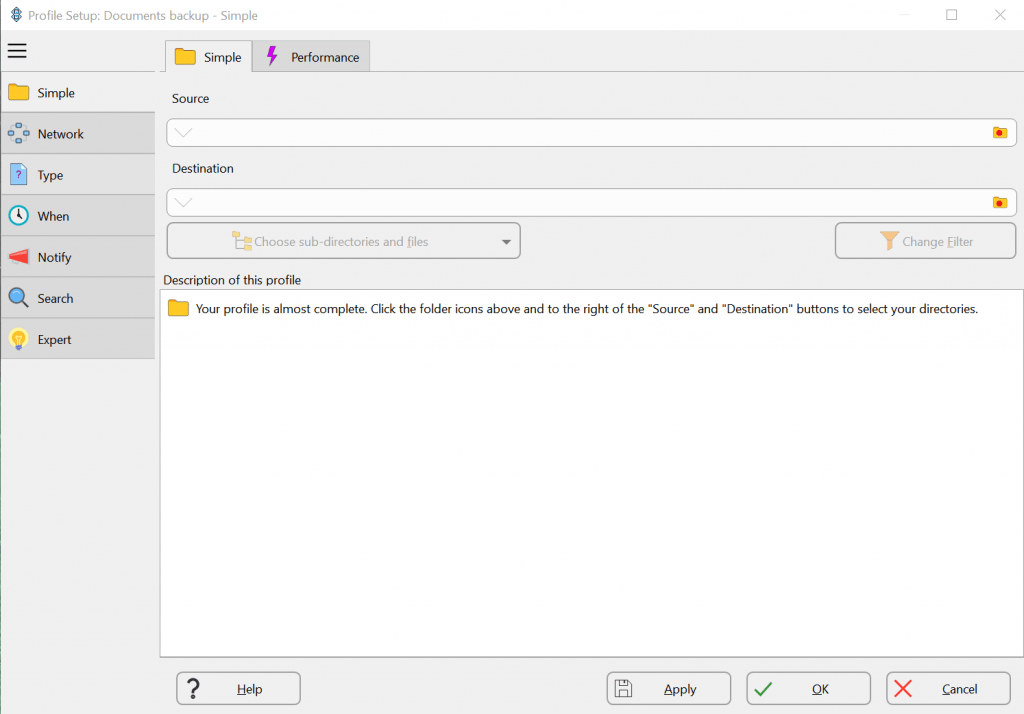1024x714 pixels.
Task: Open the Expert settings section
Action: point(78,340)
